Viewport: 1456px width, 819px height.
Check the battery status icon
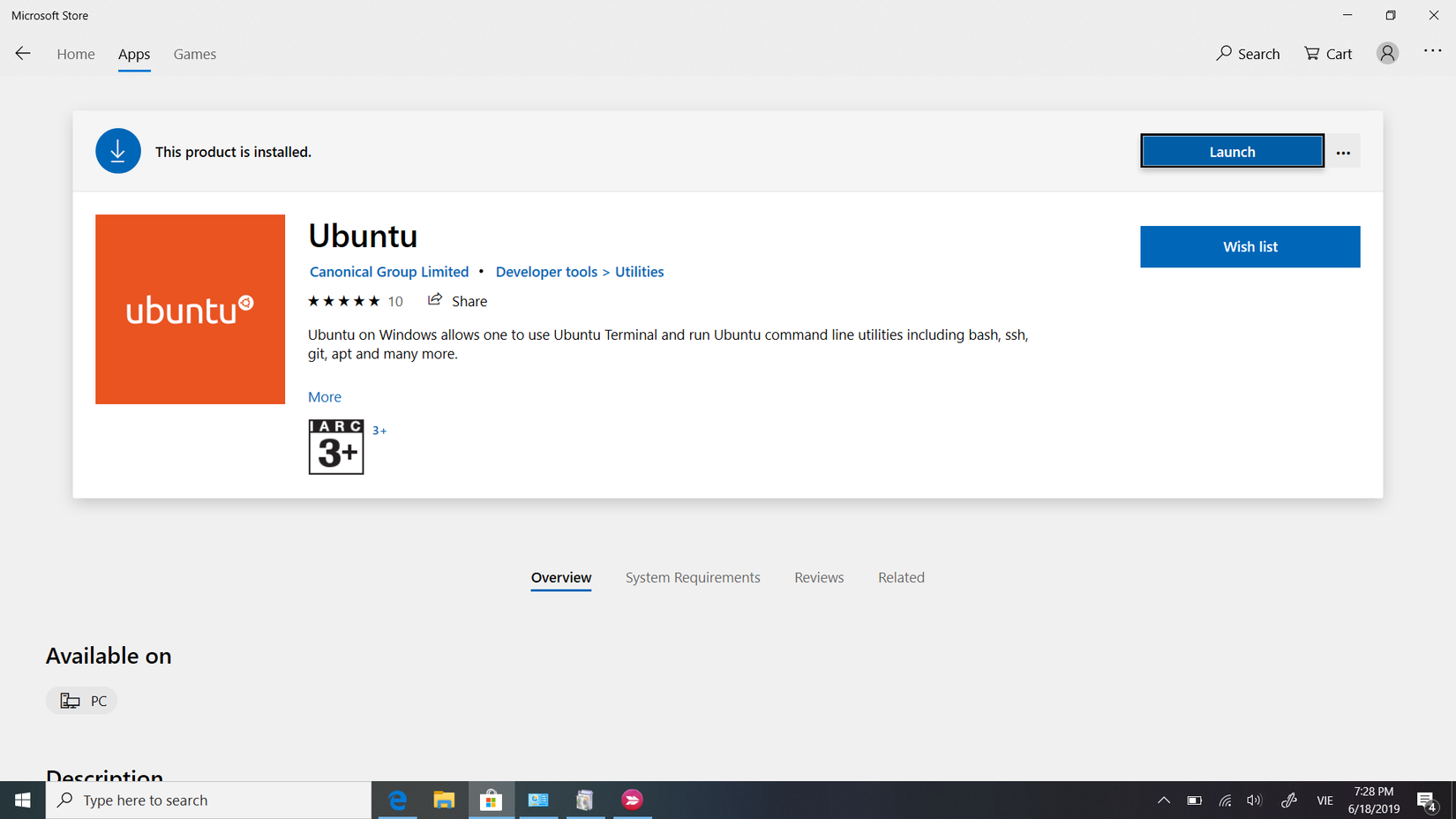coord(1194,800)
